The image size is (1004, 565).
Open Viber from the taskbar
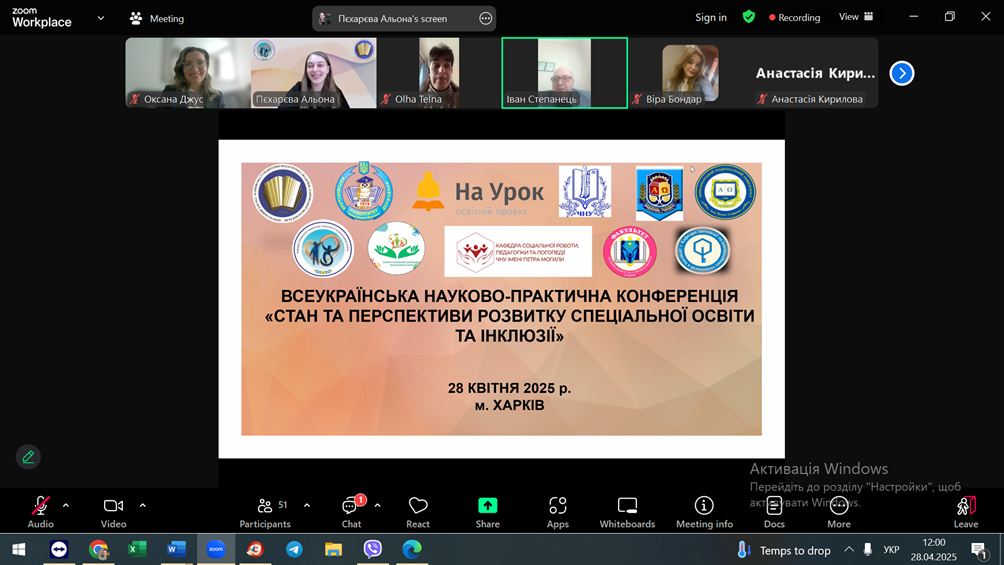coord(372,549)
